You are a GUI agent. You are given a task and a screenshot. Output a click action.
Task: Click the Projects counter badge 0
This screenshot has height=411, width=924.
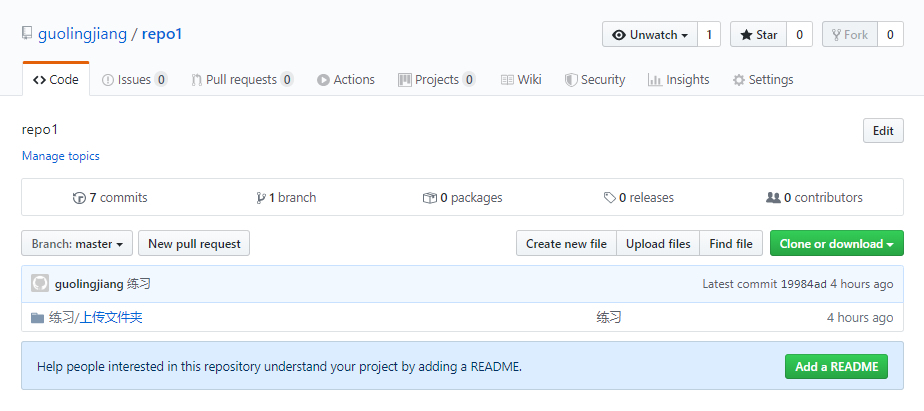(x=468, y=80)
